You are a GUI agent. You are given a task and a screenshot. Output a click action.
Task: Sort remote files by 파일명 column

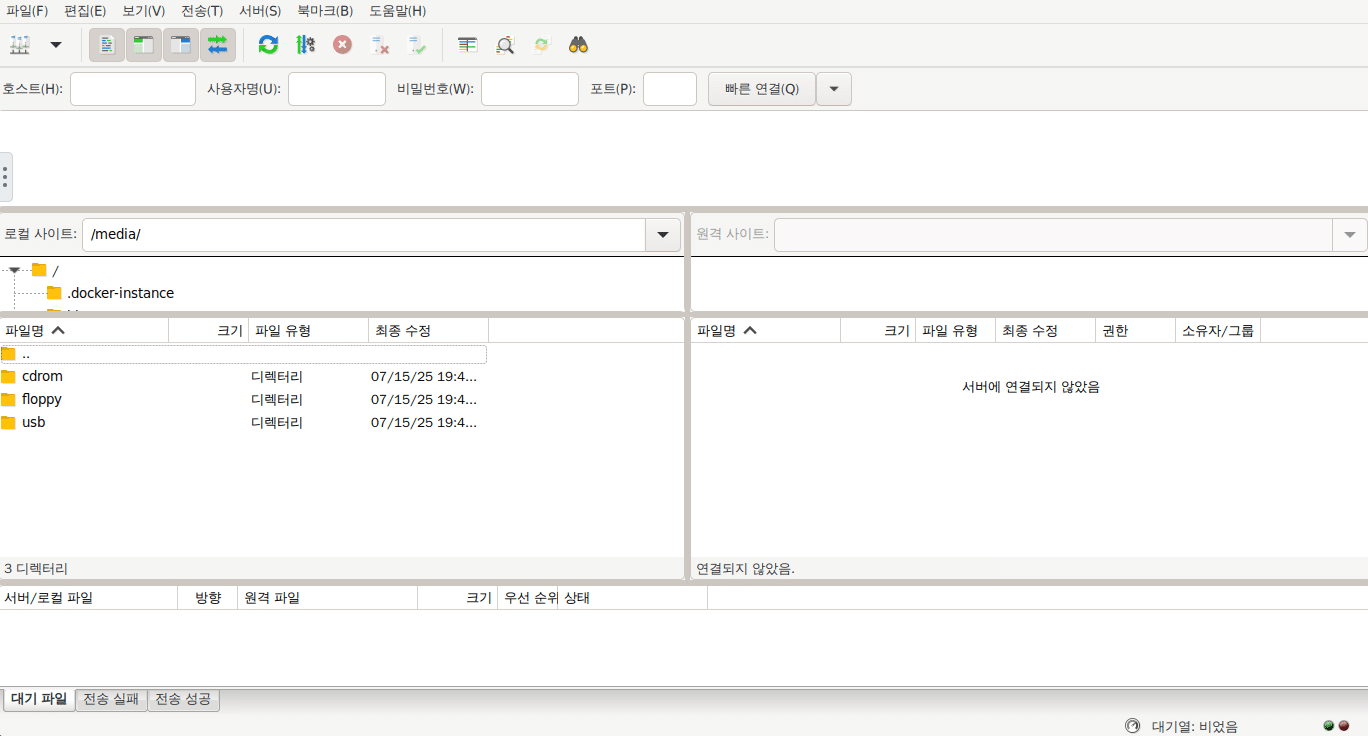(x=766, y=330)
